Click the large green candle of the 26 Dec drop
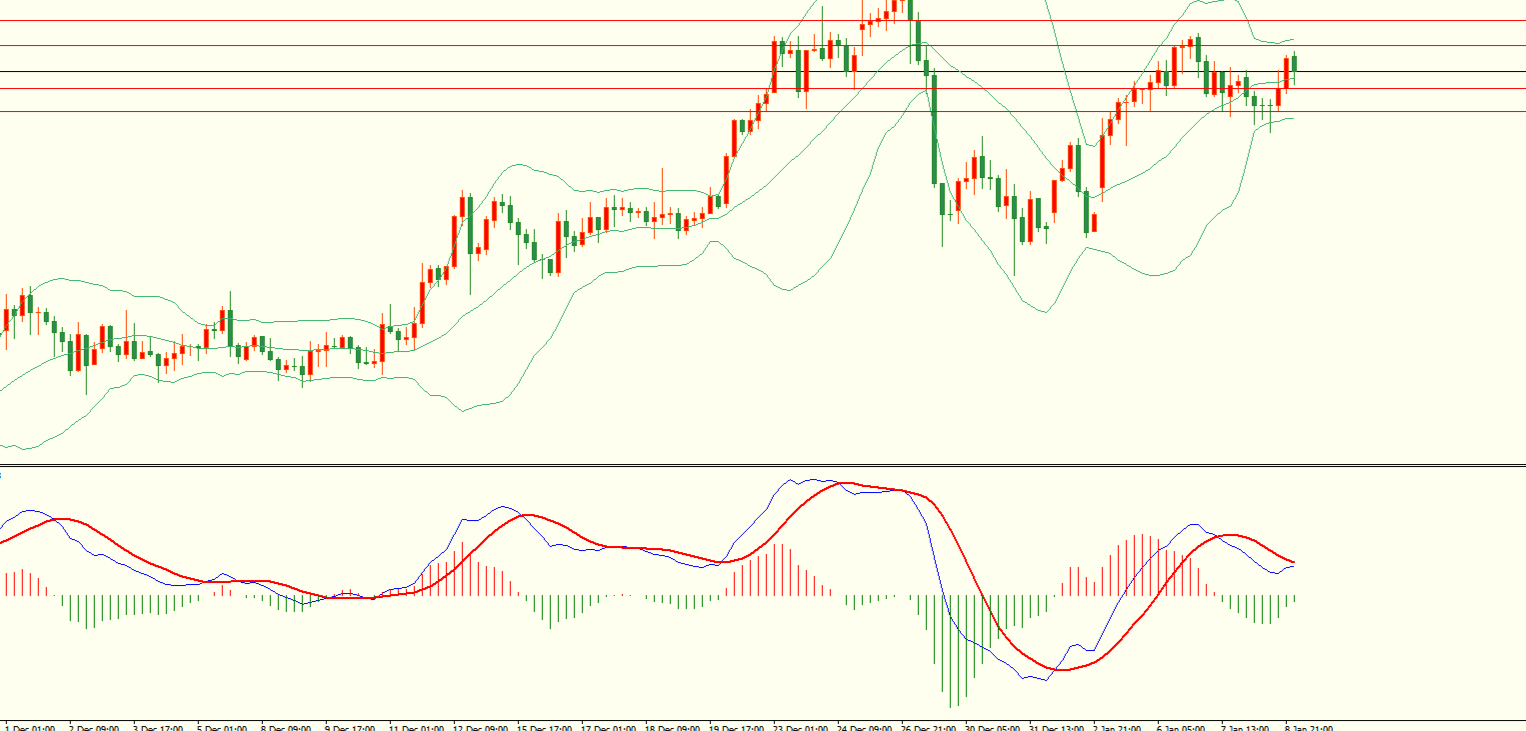This screenshot has width=1526, height=731. [x=934, y=130]
